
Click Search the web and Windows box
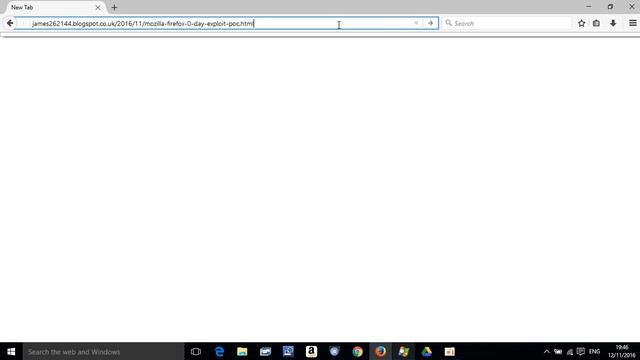click(103, 351)
